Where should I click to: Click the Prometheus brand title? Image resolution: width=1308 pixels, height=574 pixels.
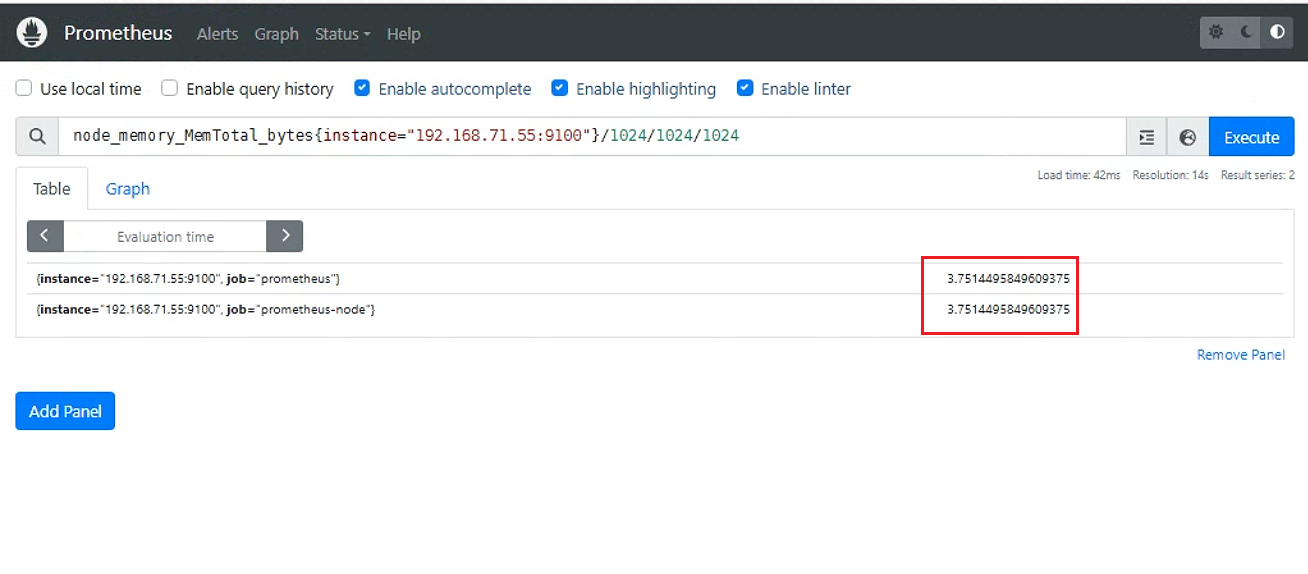click(118, 33)
